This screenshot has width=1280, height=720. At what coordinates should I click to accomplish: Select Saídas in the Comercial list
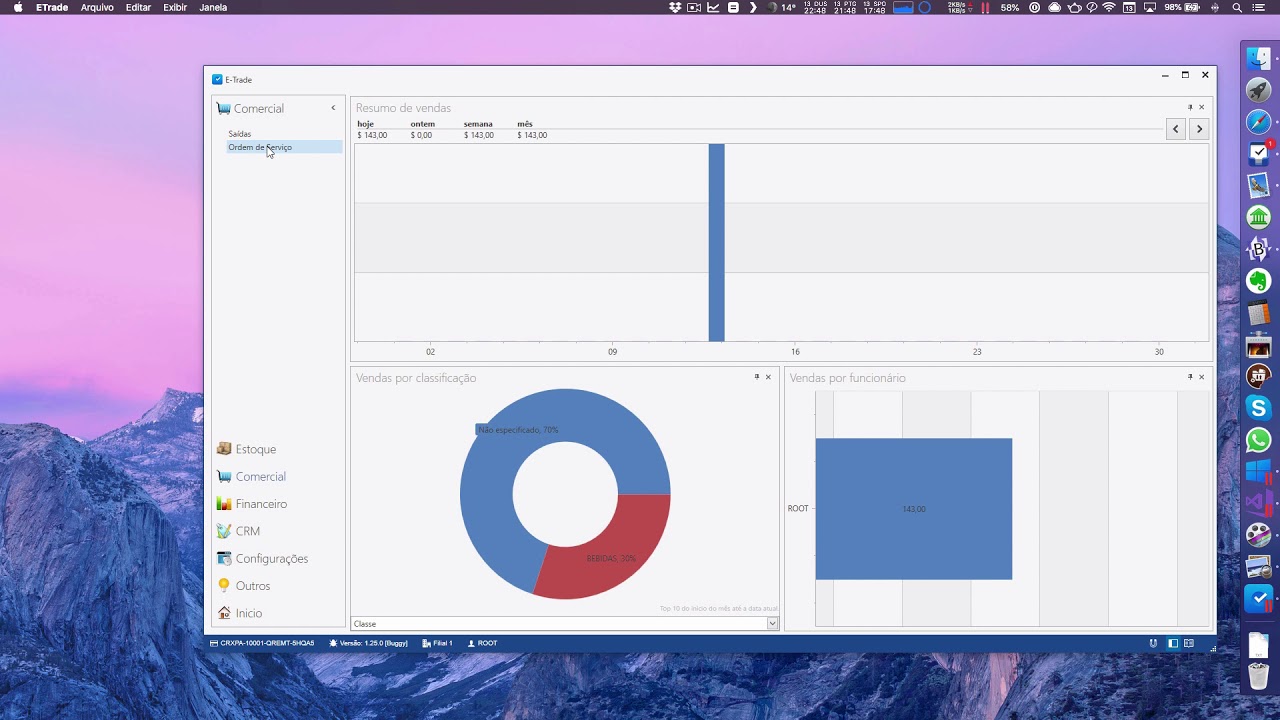[x=240, y=134]
